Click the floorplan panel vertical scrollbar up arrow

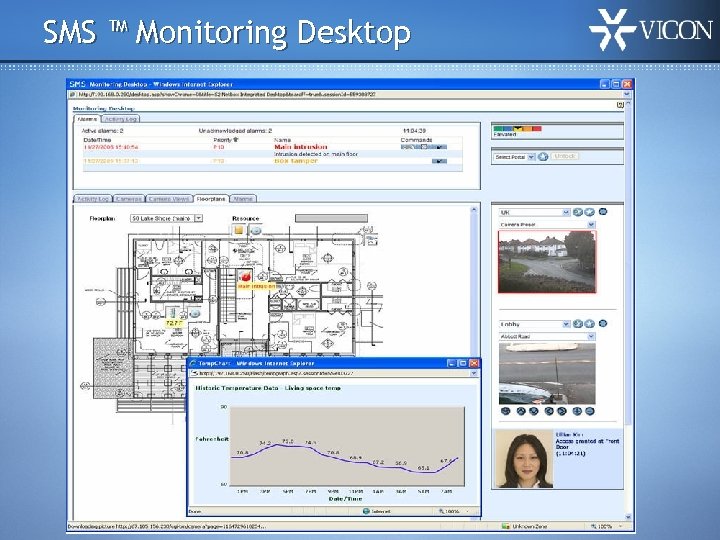coord(474,210)
